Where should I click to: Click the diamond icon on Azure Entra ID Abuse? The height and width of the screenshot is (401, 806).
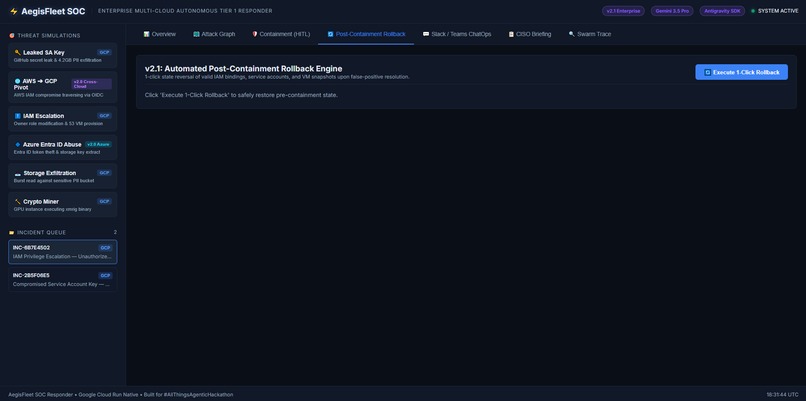[18, 144]
